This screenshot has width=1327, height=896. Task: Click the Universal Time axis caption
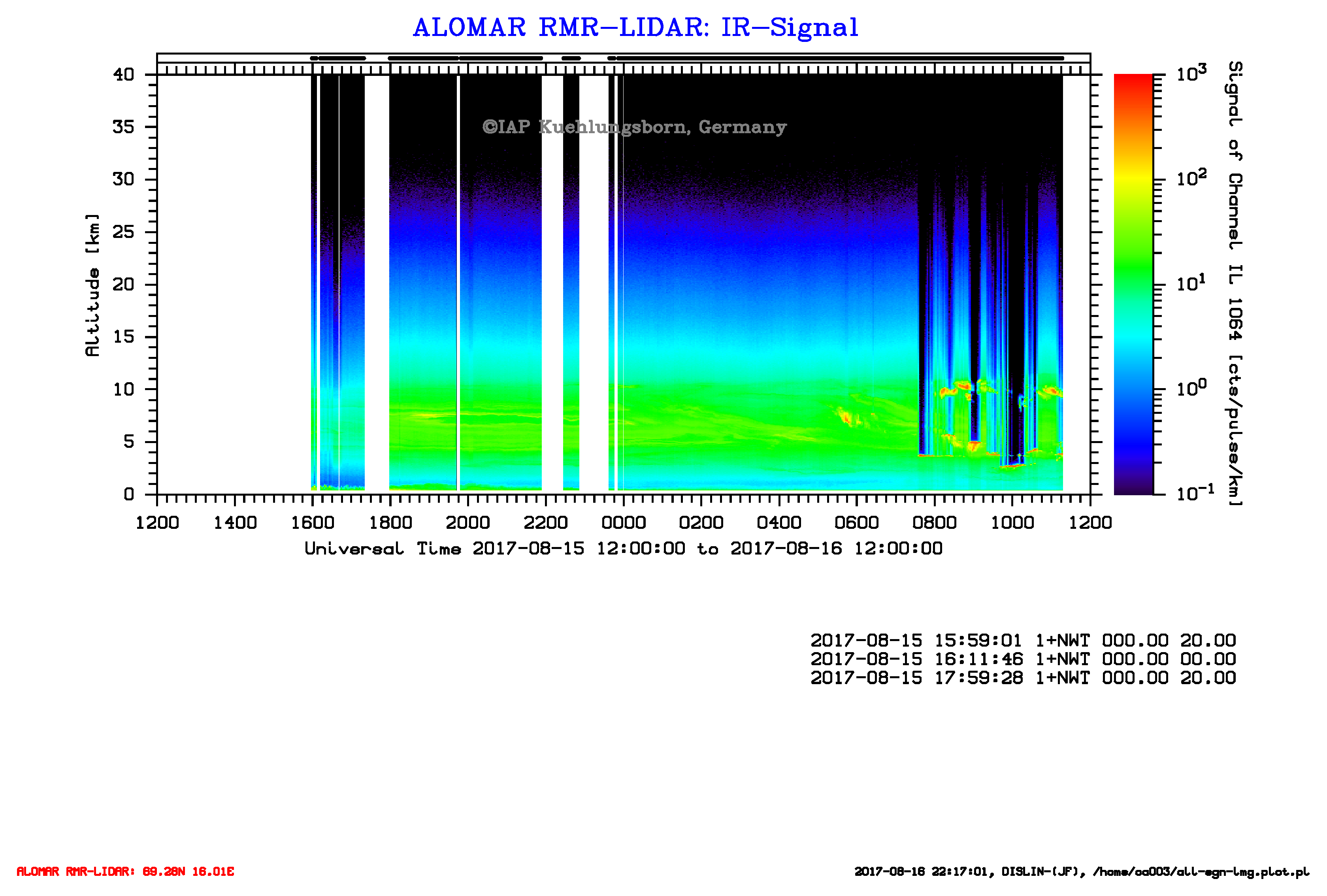pyautogui.click(x=623, y=549)
